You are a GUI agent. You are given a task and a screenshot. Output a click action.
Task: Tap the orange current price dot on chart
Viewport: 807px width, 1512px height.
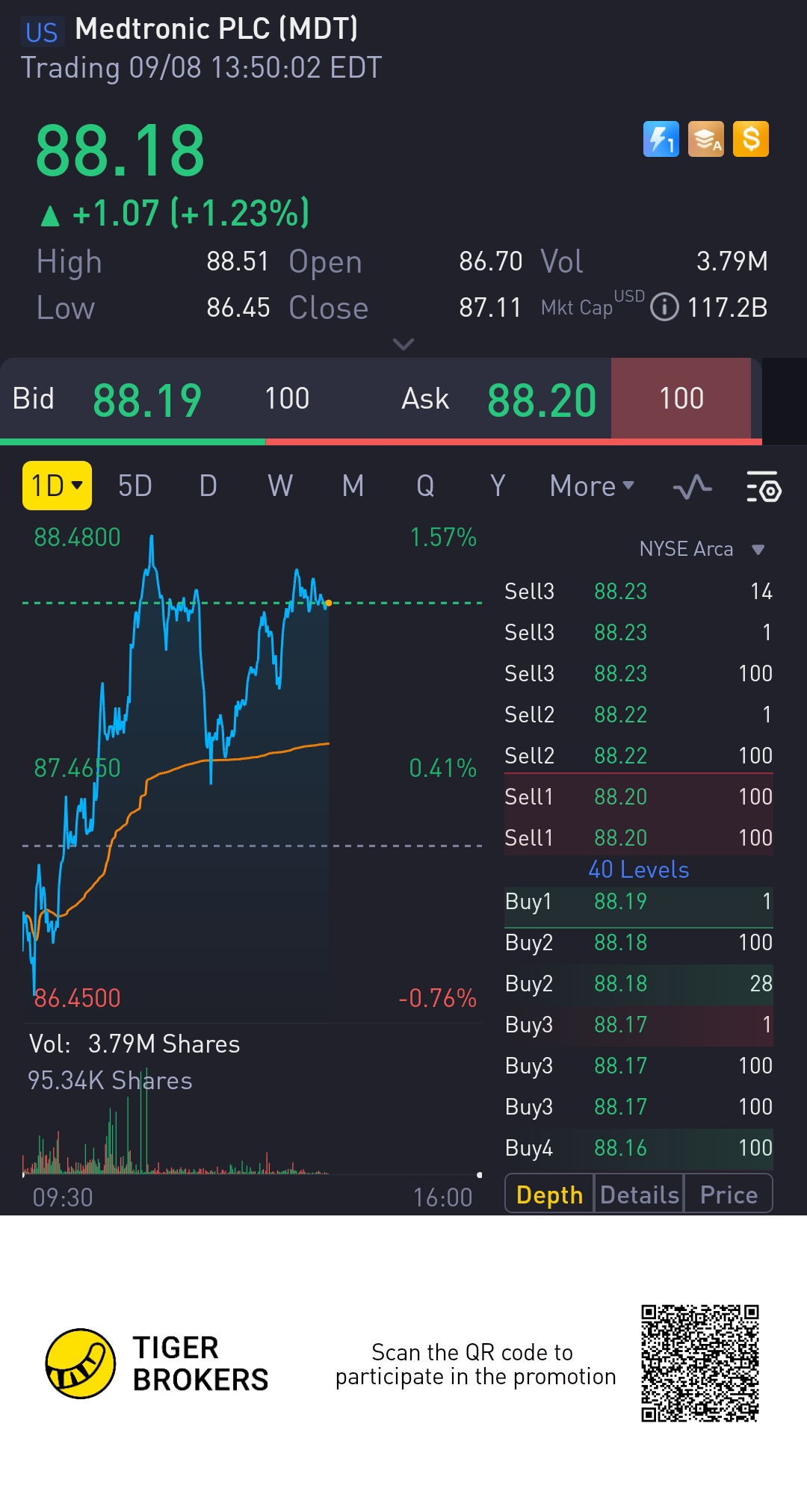329,603
